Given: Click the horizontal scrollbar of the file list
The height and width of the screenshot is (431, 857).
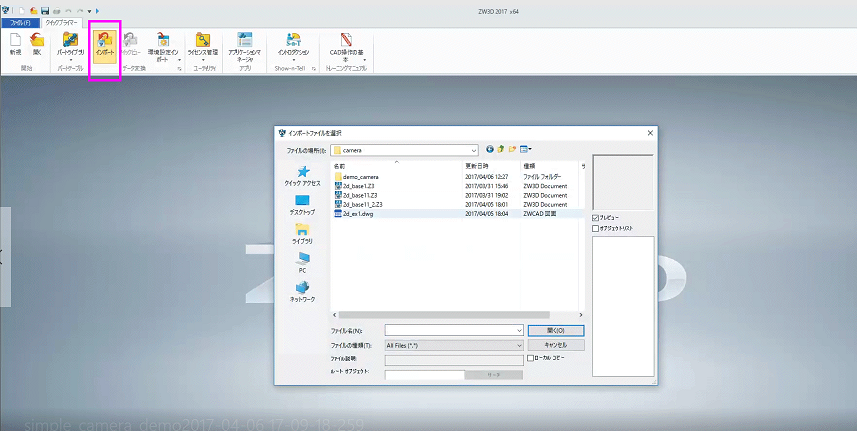Looking at the screenshot, I should pyautogui.click(x=444, y=315).
